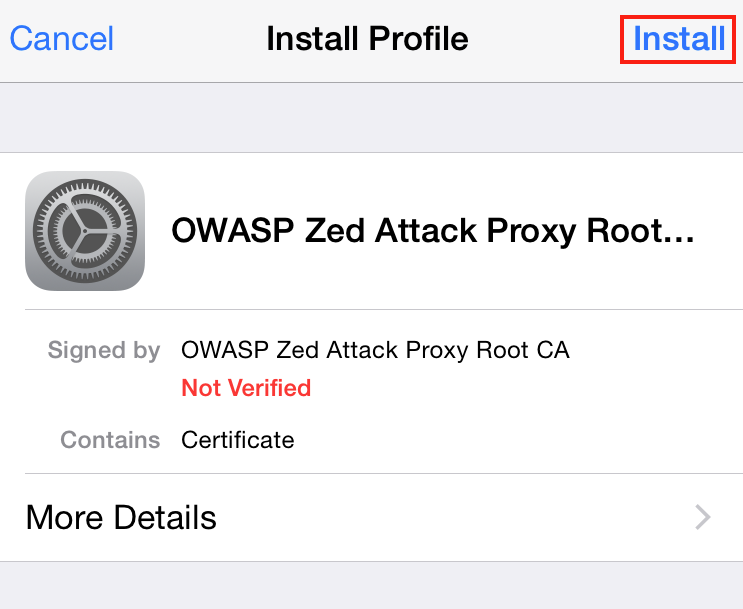Click the center hub of the gear icon
Viewport: 743px width, 609px height.
(85, 231)
